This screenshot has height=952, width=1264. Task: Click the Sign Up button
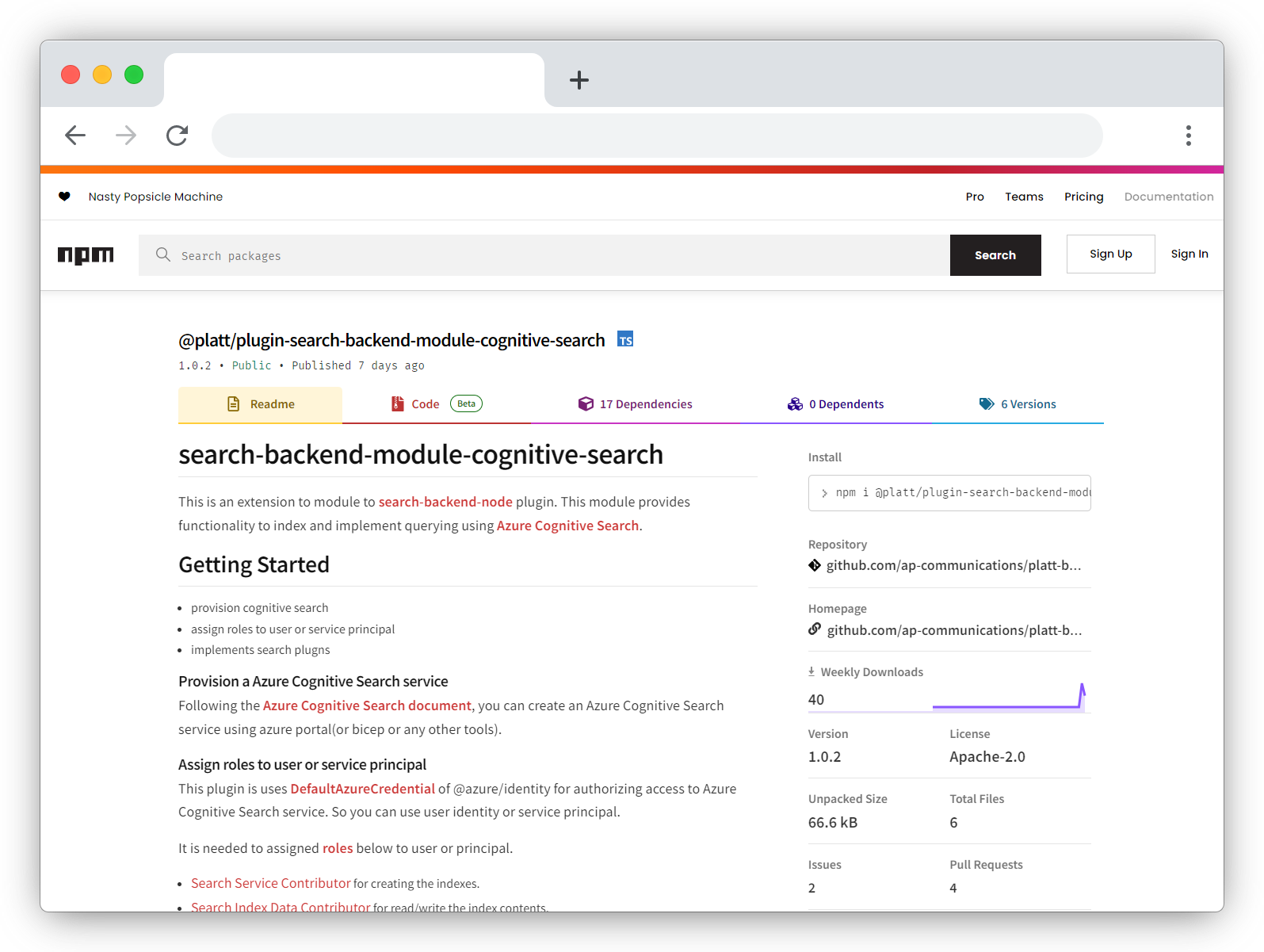(x=1110, y=254)
